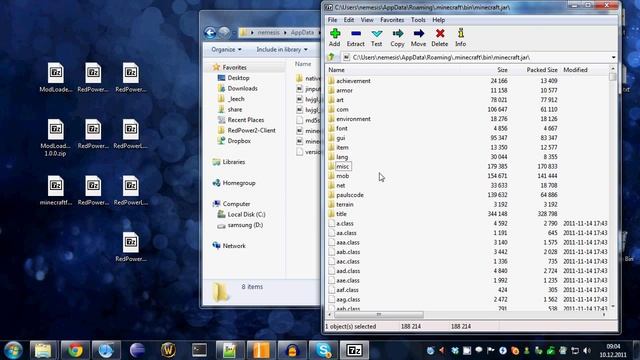Viewport: 640px width, 360px height.
Task: Select minecraftf... desktop archive
Action: point(56,190)
